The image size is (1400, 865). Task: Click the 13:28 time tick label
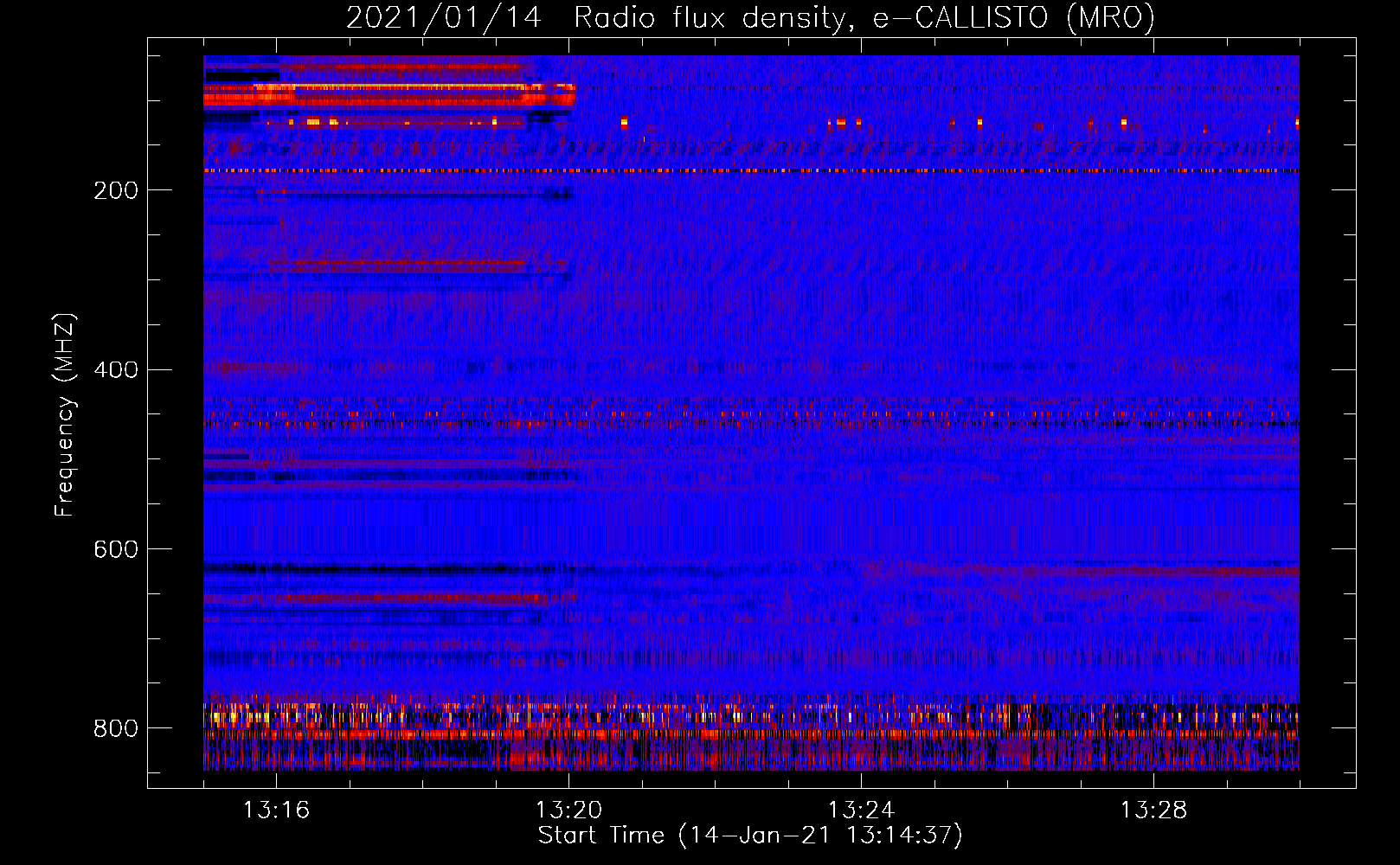1153,811
